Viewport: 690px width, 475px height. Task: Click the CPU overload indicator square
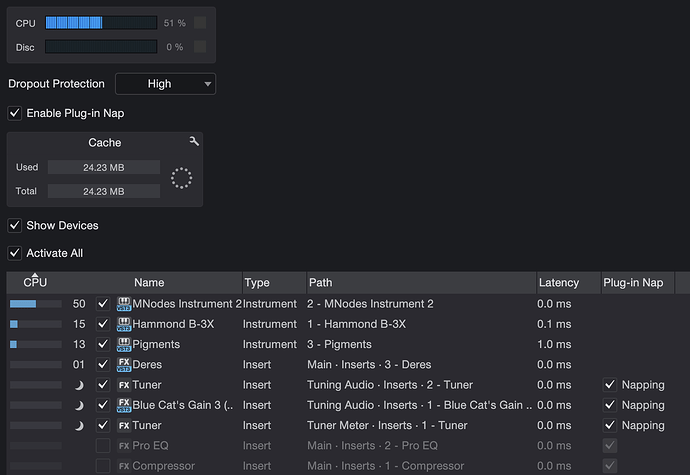pos(200,22)
